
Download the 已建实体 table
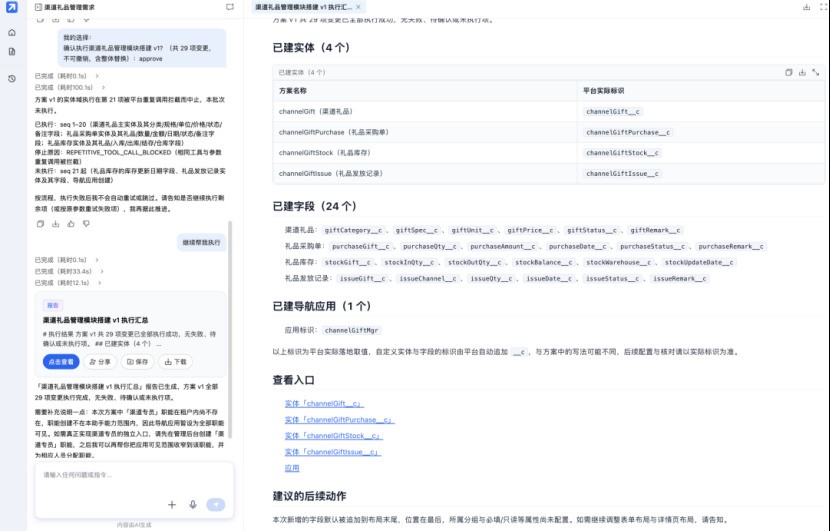(802, 73)
